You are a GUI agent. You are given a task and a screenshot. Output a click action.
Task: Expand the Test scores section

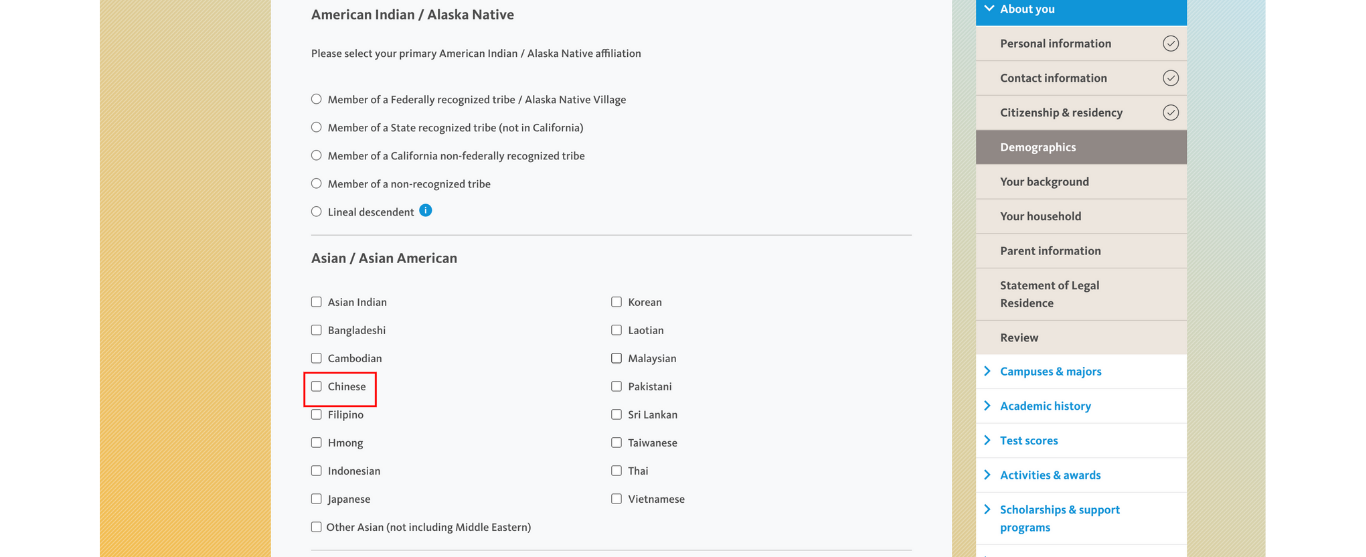(1081, 440)
